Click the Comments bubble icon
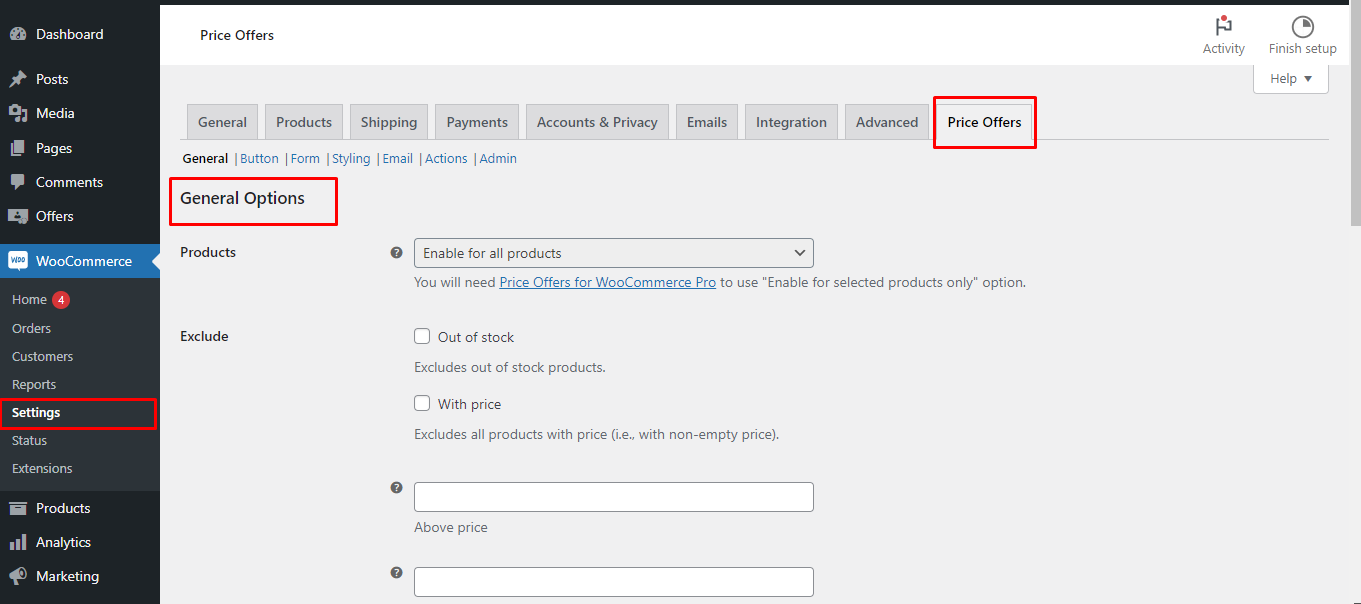The width and height of the screenshot is (1361, 604). click(18, 182)
